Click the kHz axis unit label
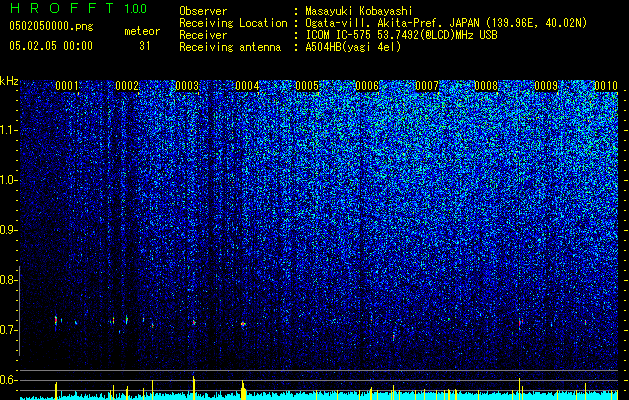 click(x=9, y=81)
